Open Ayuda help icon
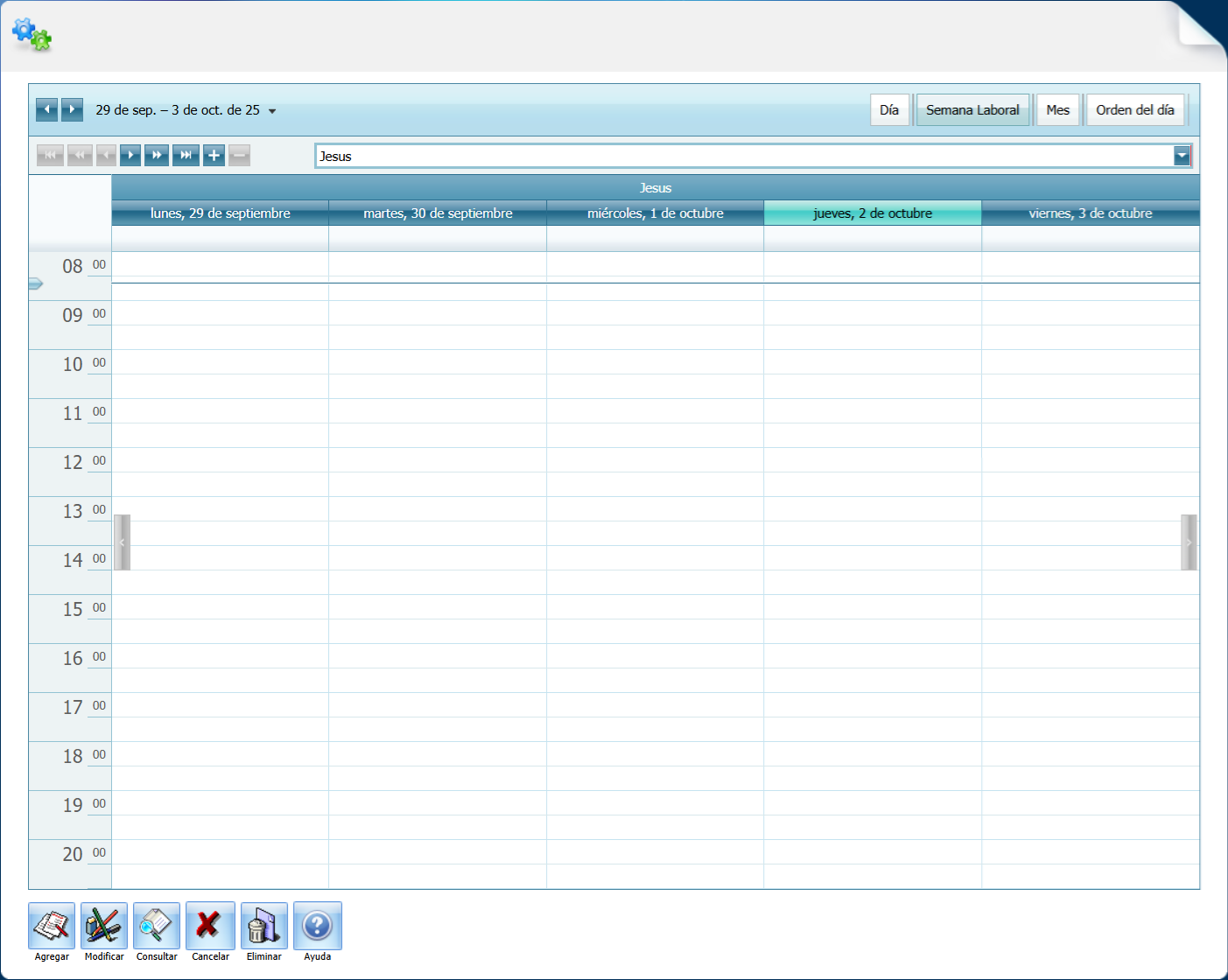Screen dimensions: 1228x980 317,926
